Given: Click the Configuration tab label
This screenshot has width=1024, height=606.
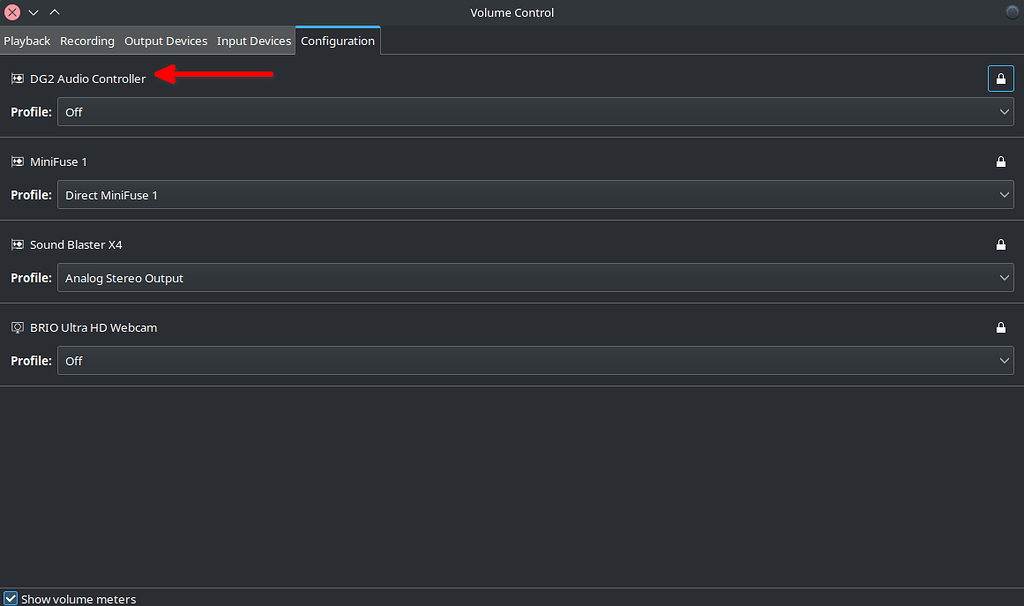Looking at the screenshot, I should pos(337,41).
